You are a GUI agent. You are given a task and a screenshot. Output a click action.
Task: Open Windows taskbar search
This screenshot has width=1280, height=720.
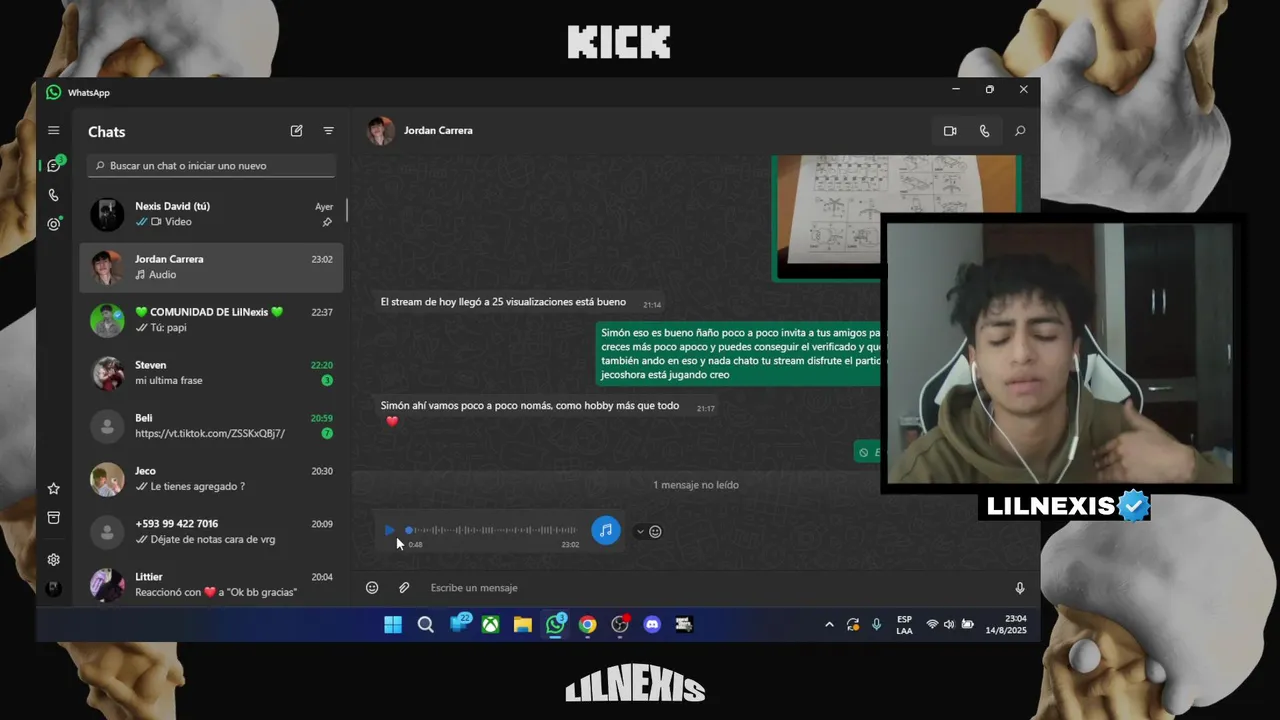(x=425, y=625)
